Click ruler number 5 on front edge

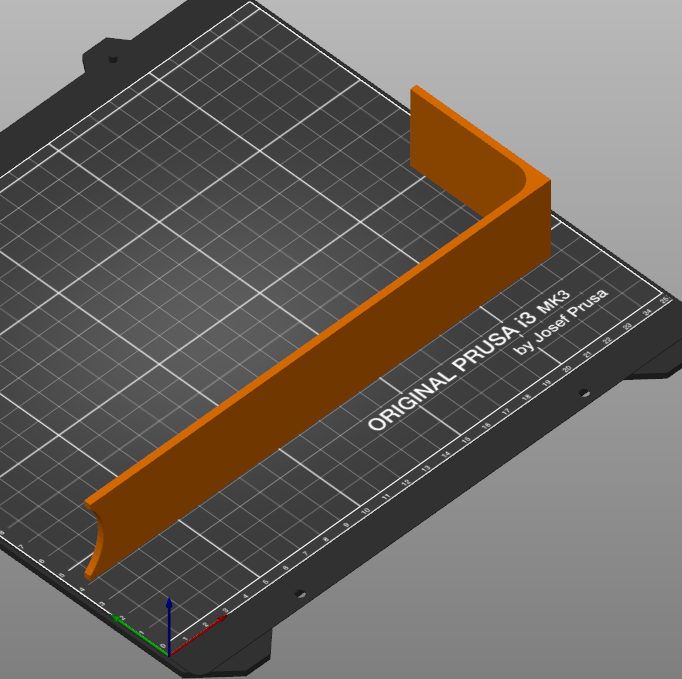[265, 582]
